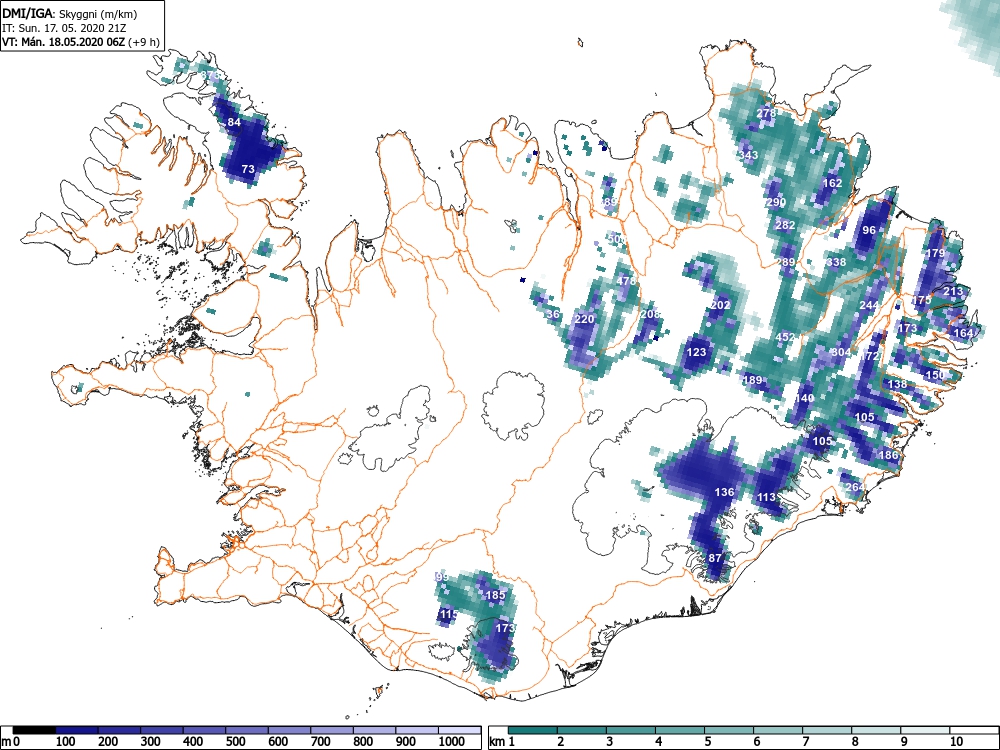Click the map value 186
Screen dimensions: 1000x750
click(x=888, y=455)
